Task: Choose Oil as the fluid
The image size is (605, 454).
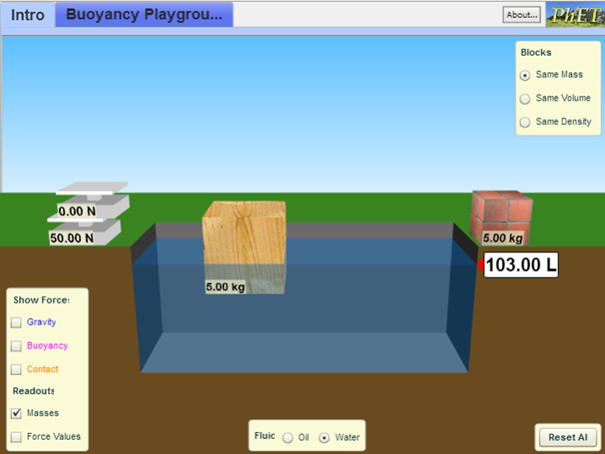Action: [287, 438]
